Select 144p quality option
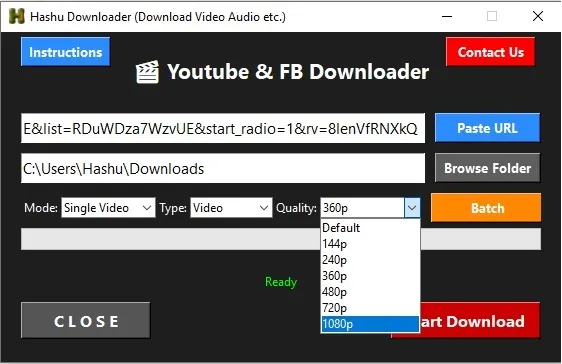This screenshot has height=364, width=562. pos(370,244)
